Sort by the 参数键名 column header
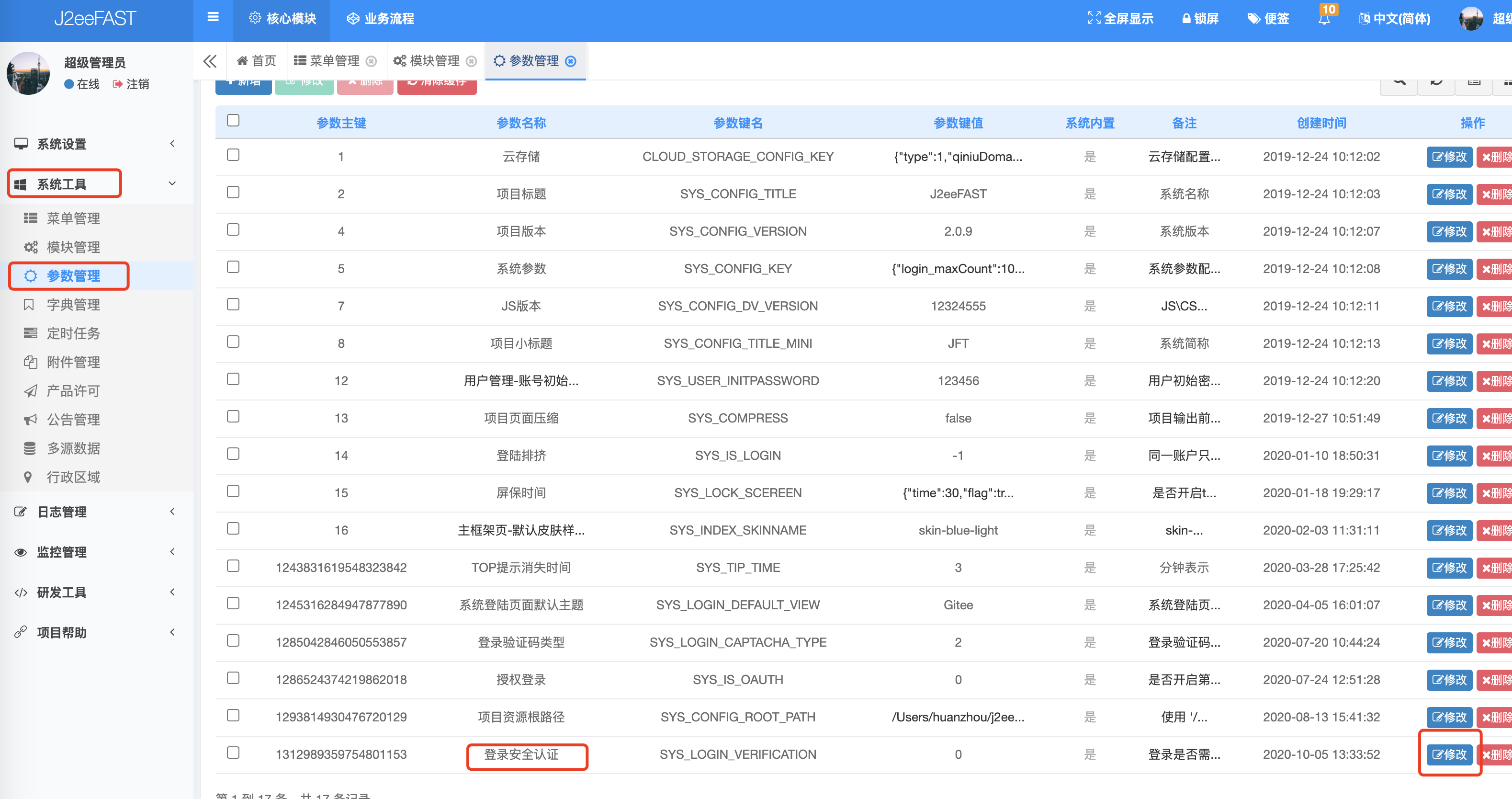 (738, 123)
